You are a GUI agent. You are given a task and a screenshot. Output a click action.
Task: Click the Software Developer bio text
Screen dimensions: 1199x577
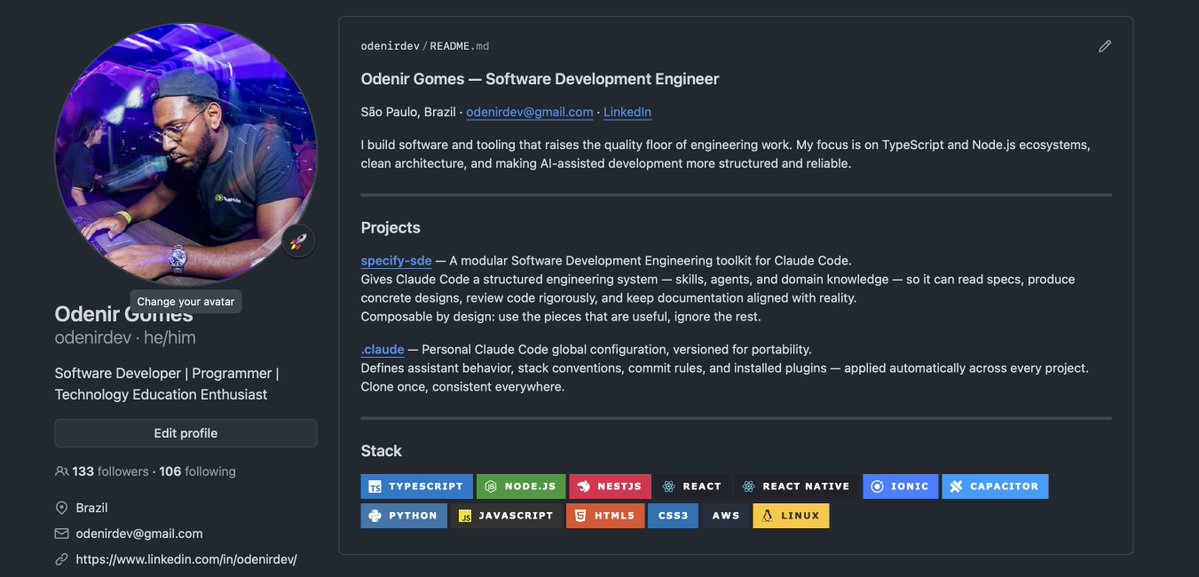point(167,384)
